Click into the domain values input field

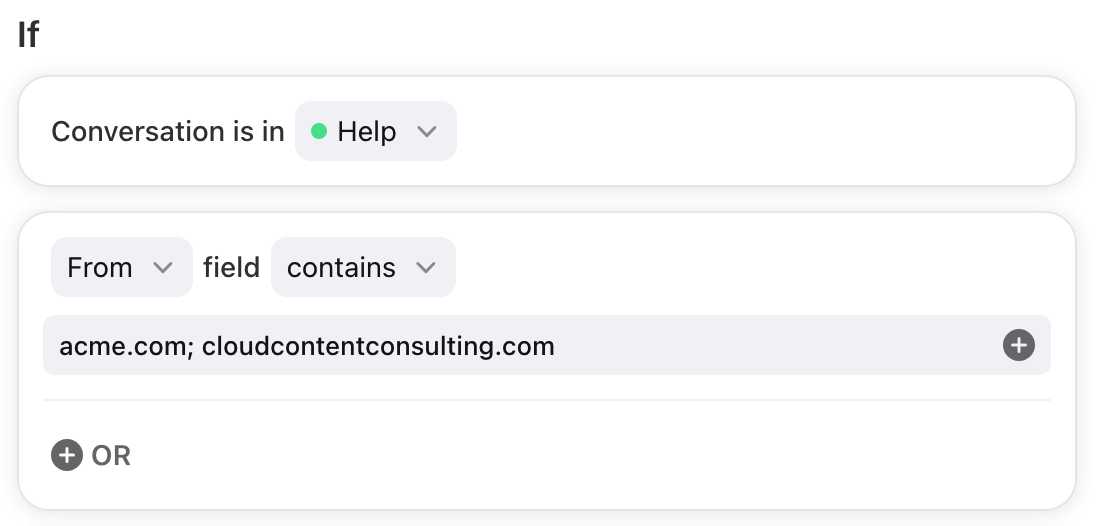pos(547,345)
